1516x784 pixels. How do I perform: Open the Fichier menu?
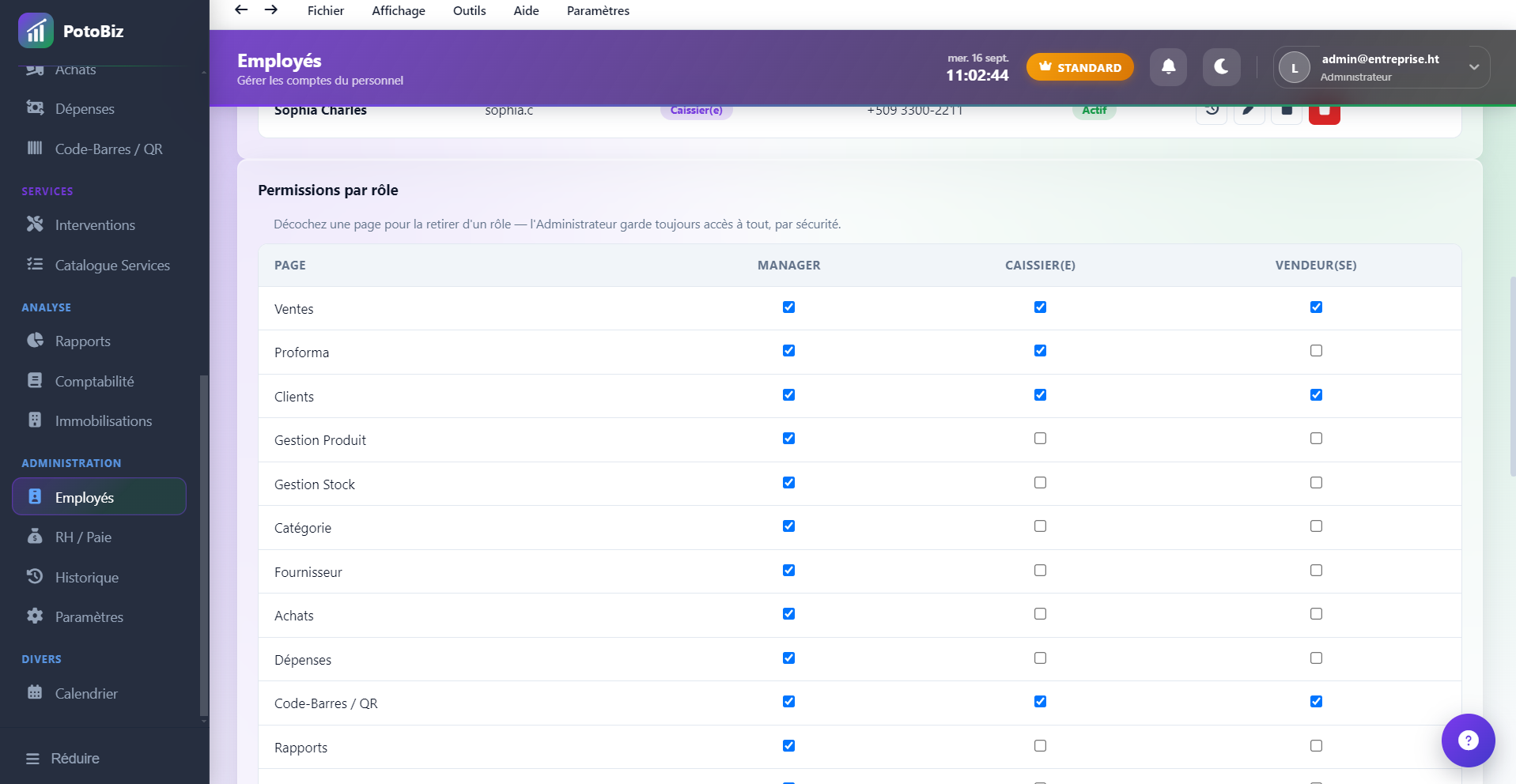[x=326, y=11]
